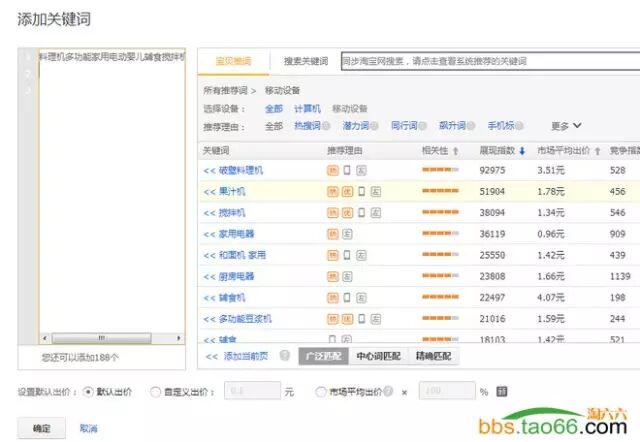Click the market price percent field

coord(447,391)
